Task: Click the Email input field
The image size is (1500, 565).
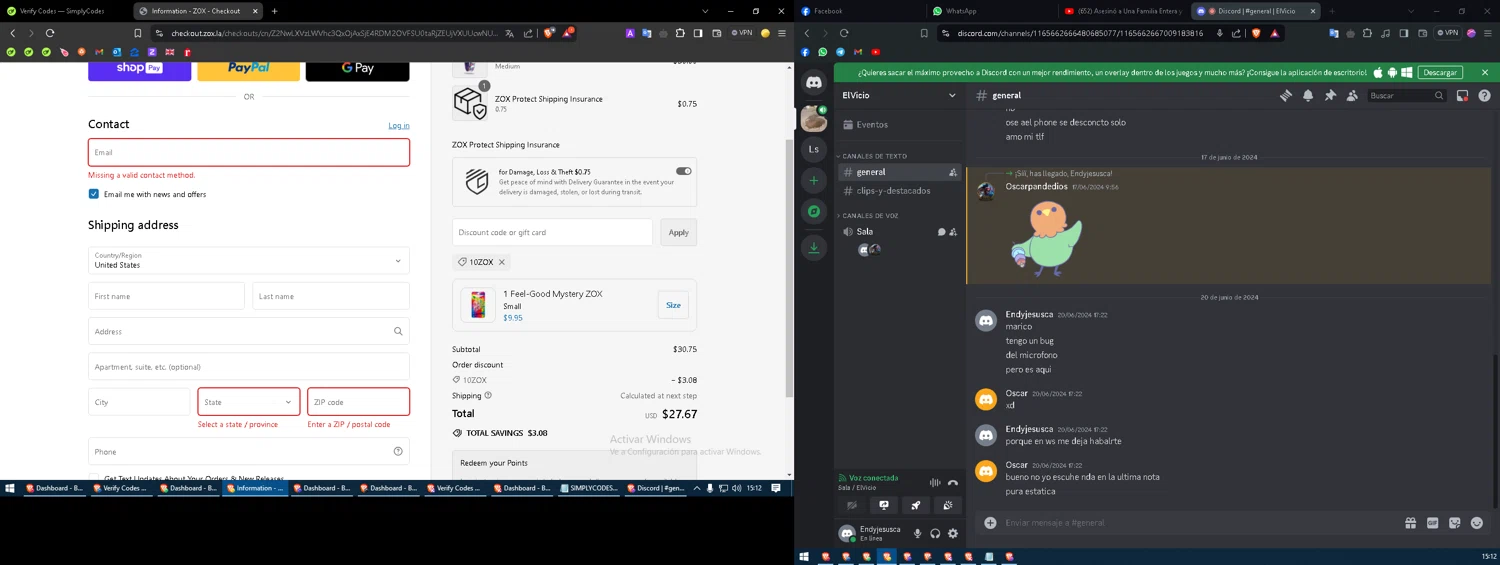Action: pyautogui.click(x=249, y=152)
